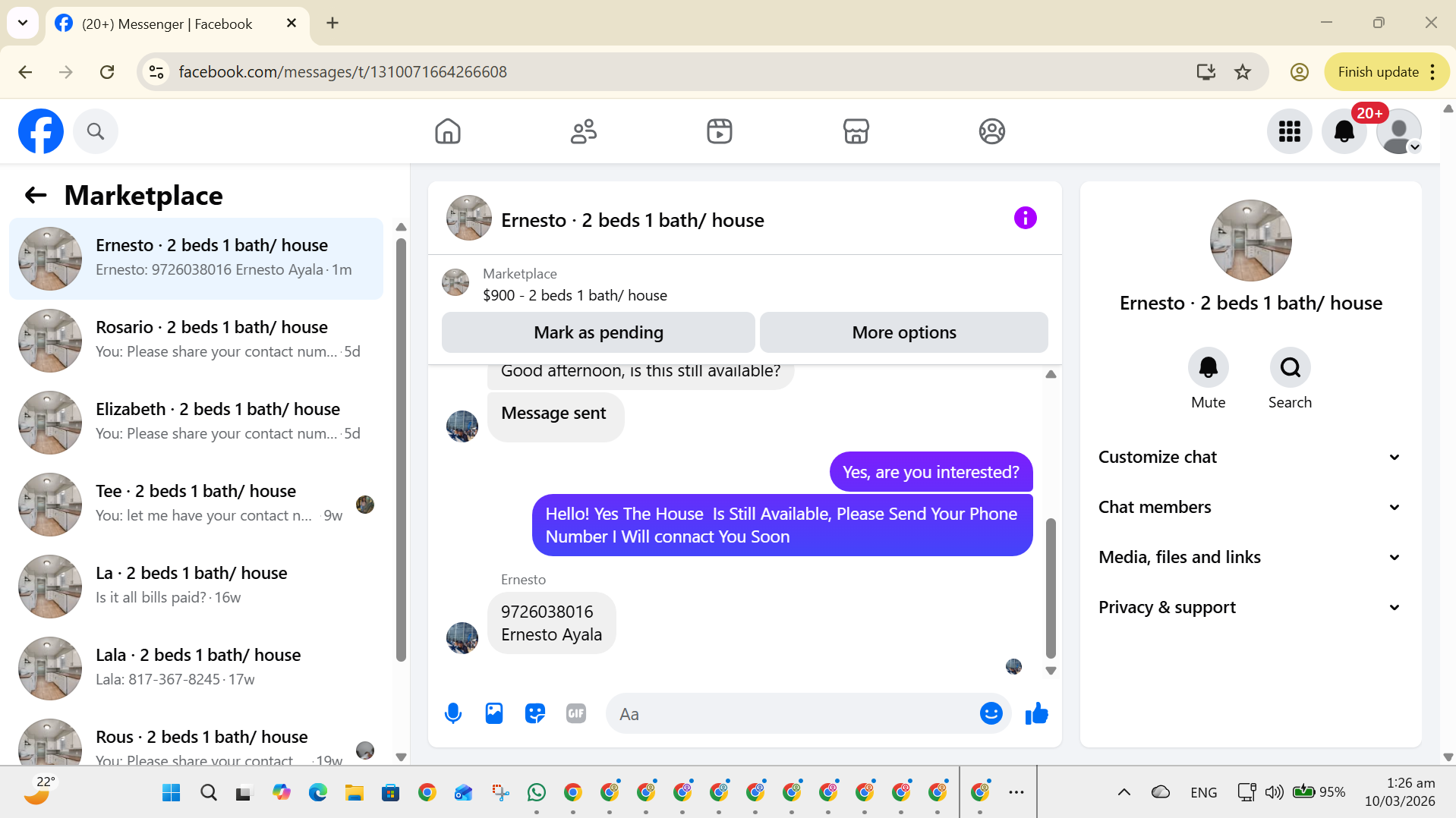Open the Reels video icon
1456x818 pixels.
click(x=720, y=131)
